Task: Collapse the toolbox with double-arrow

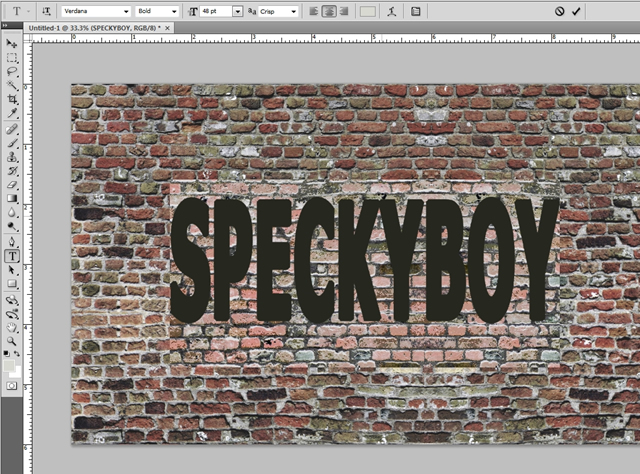Action: coord(4,25)
